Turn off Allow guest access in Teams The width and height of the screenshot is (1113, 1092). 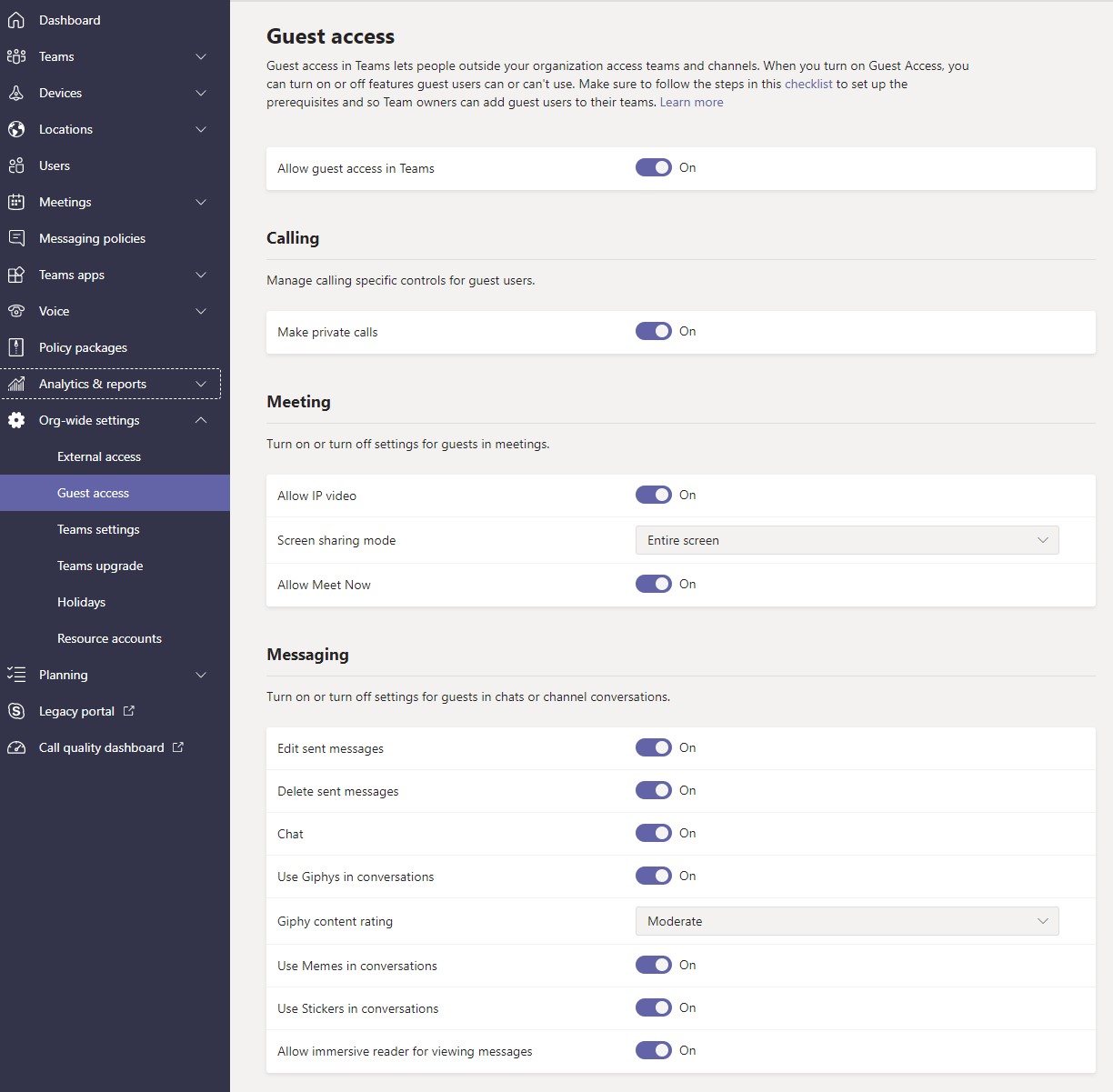653,167
